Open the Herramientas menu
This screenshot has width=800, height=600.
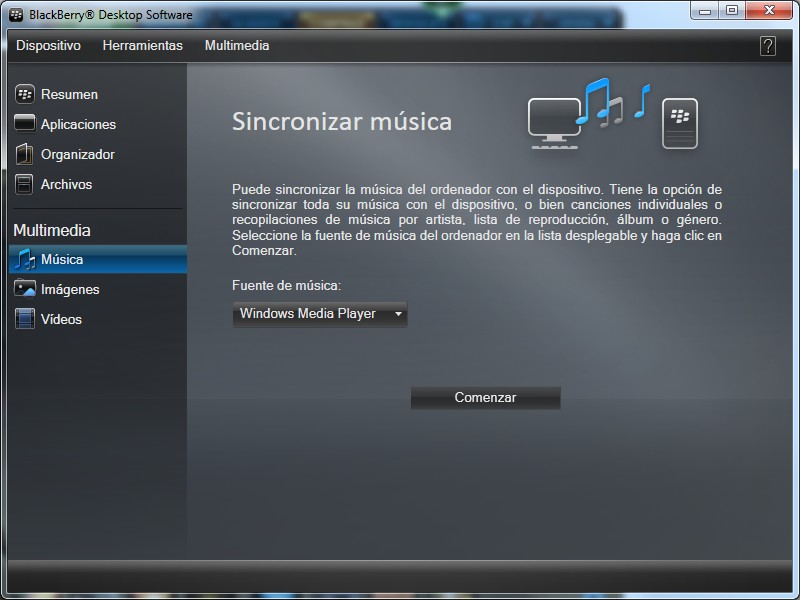tap(142, 45)
